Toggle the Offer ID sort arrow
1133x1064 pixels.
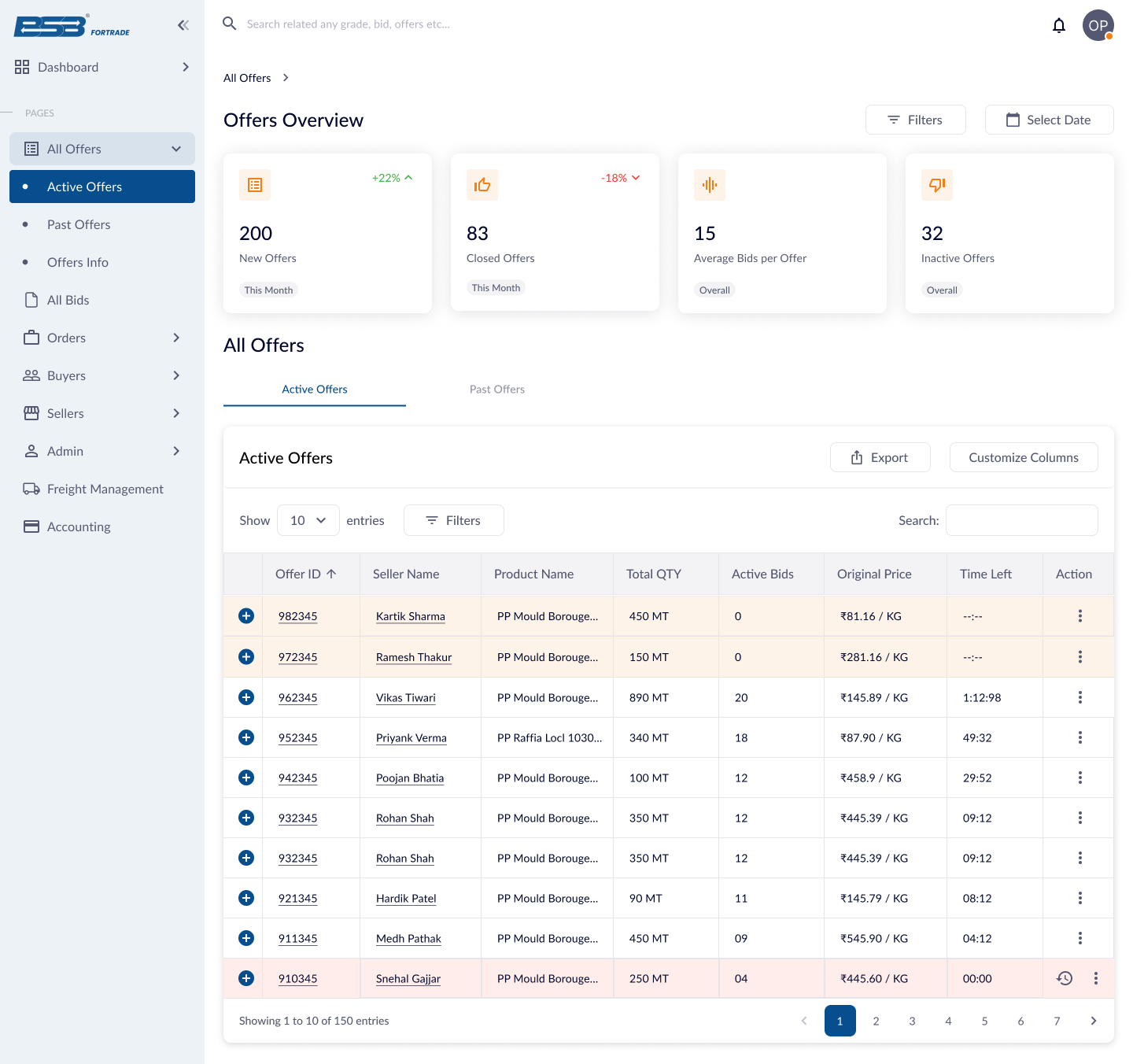point(333,574)
